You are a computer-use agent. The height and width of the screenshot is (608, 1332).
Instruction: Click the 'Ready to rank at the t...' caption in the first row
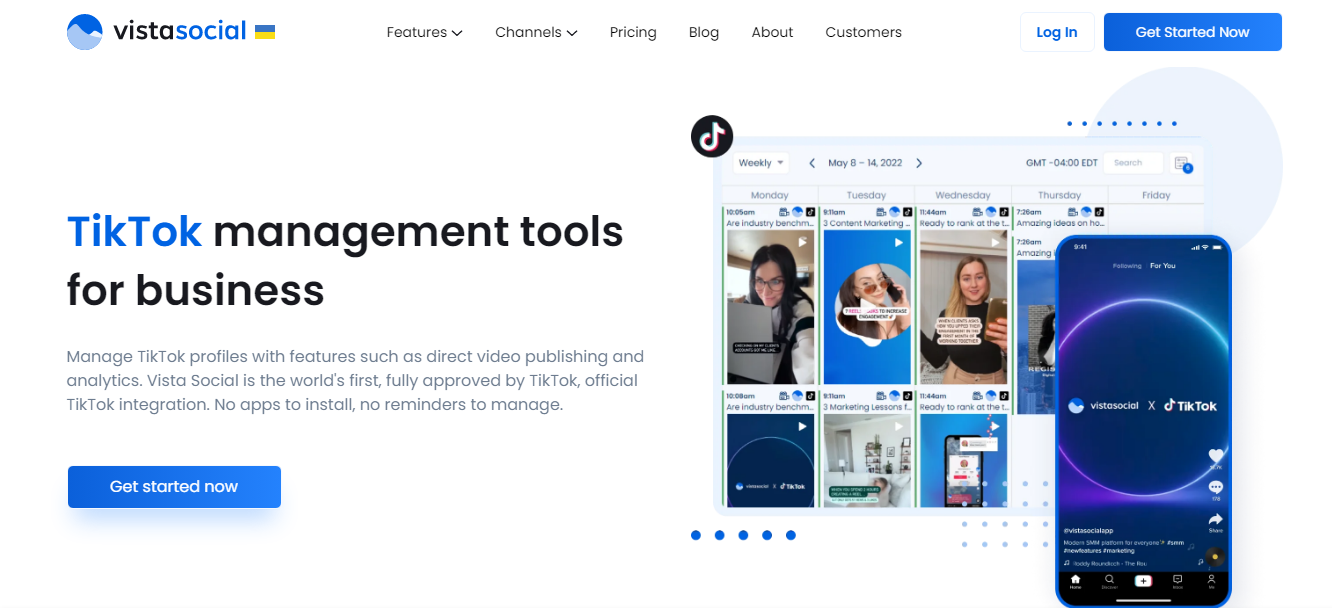point(964,223)
